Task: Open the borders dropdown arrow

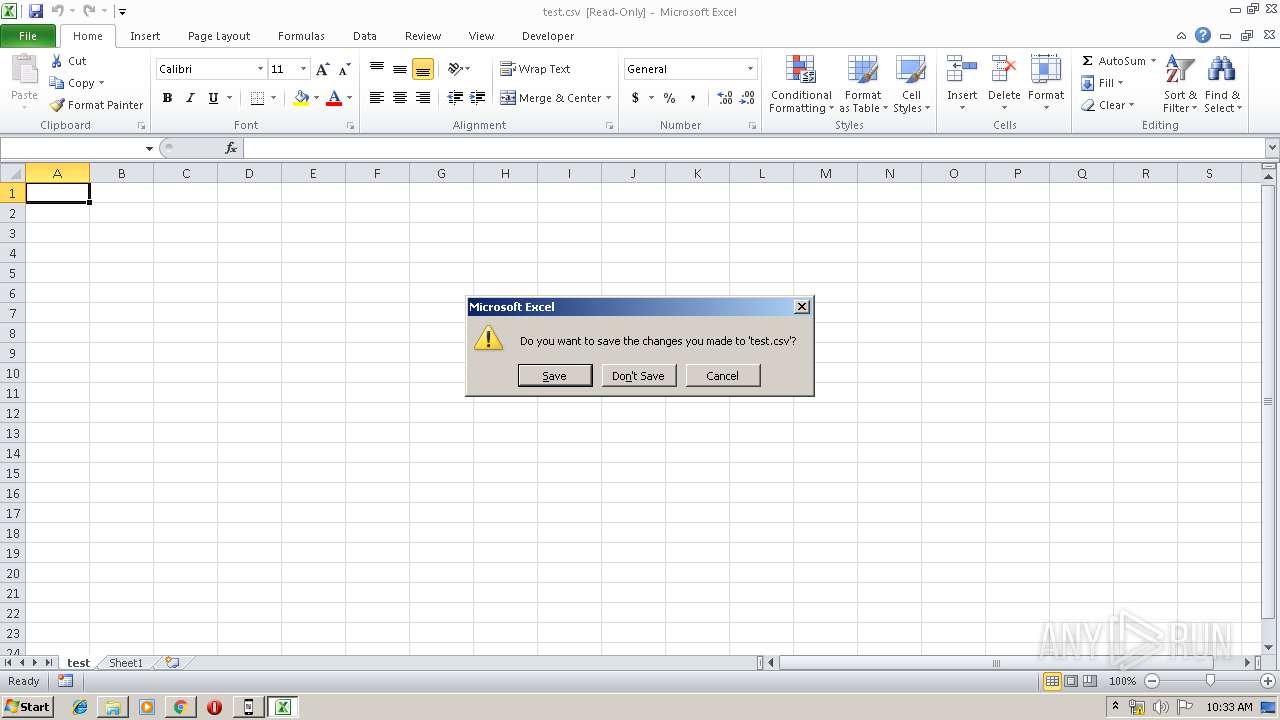Action: (273, 98)
